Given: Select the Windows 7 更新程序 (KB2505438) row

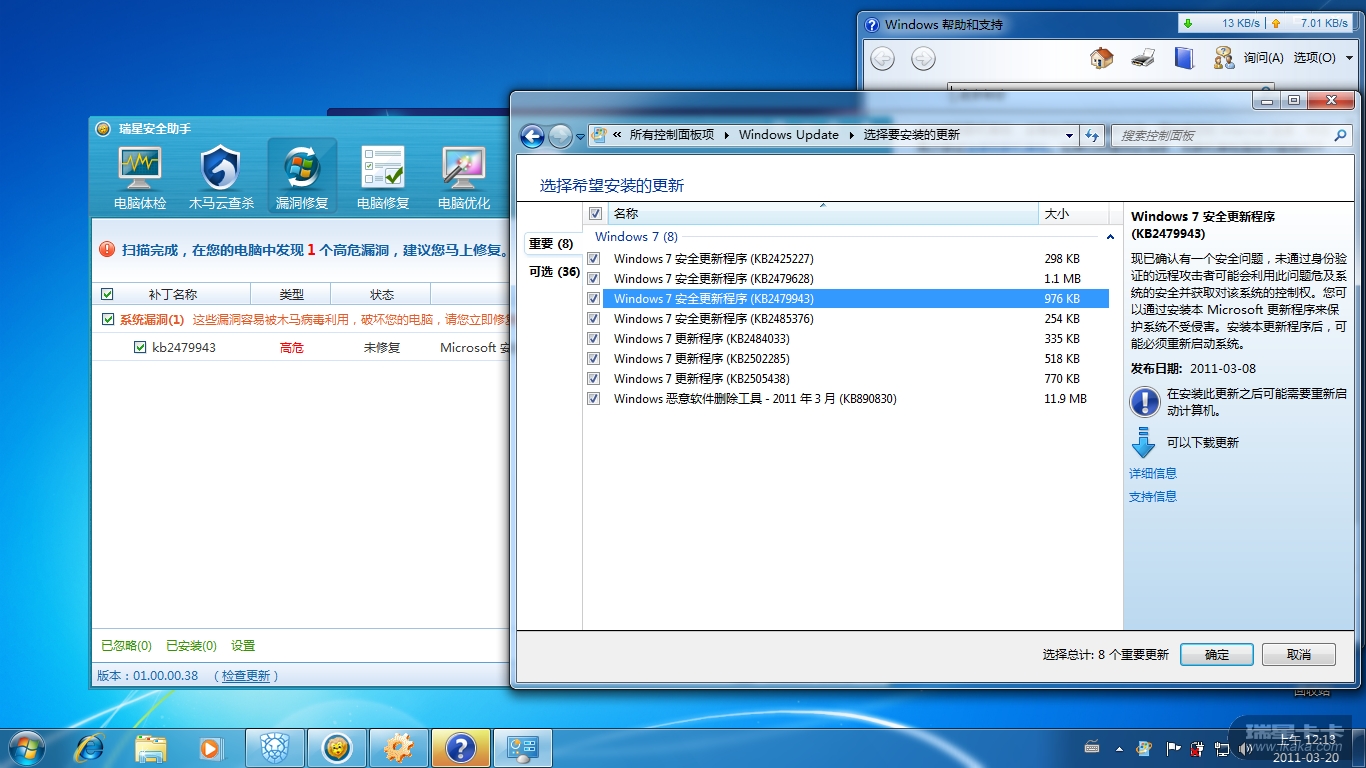Looking at the screenshot, I should (846, 379).
